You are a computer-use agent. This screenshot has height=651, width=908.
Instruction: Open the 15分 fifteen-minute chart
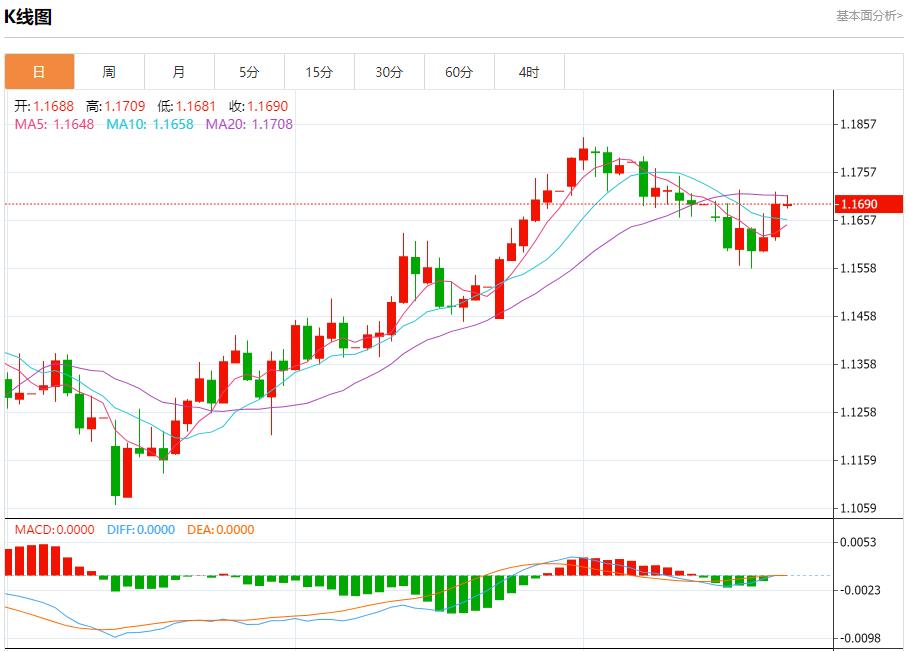tap(318, 71)
